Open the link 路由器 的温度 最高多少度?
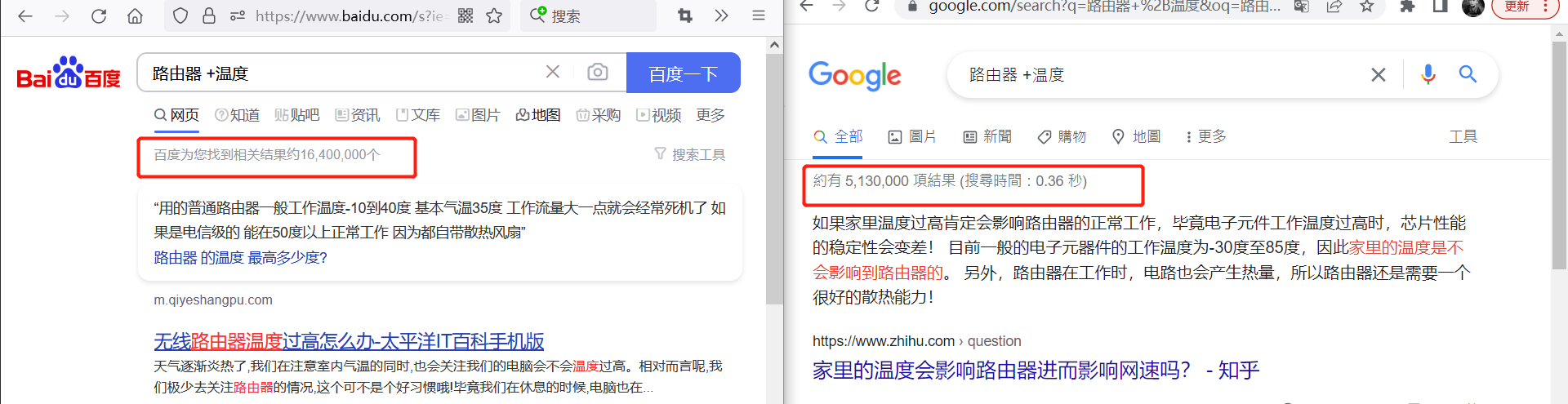The width and height of the screenshot is (1568, 404). point(241,257)
